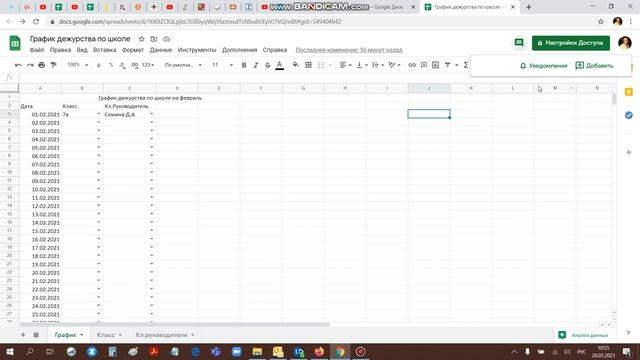This screenshot has height=360, width=640.
Task: Open vertical align options
Action: pos(362,65)
